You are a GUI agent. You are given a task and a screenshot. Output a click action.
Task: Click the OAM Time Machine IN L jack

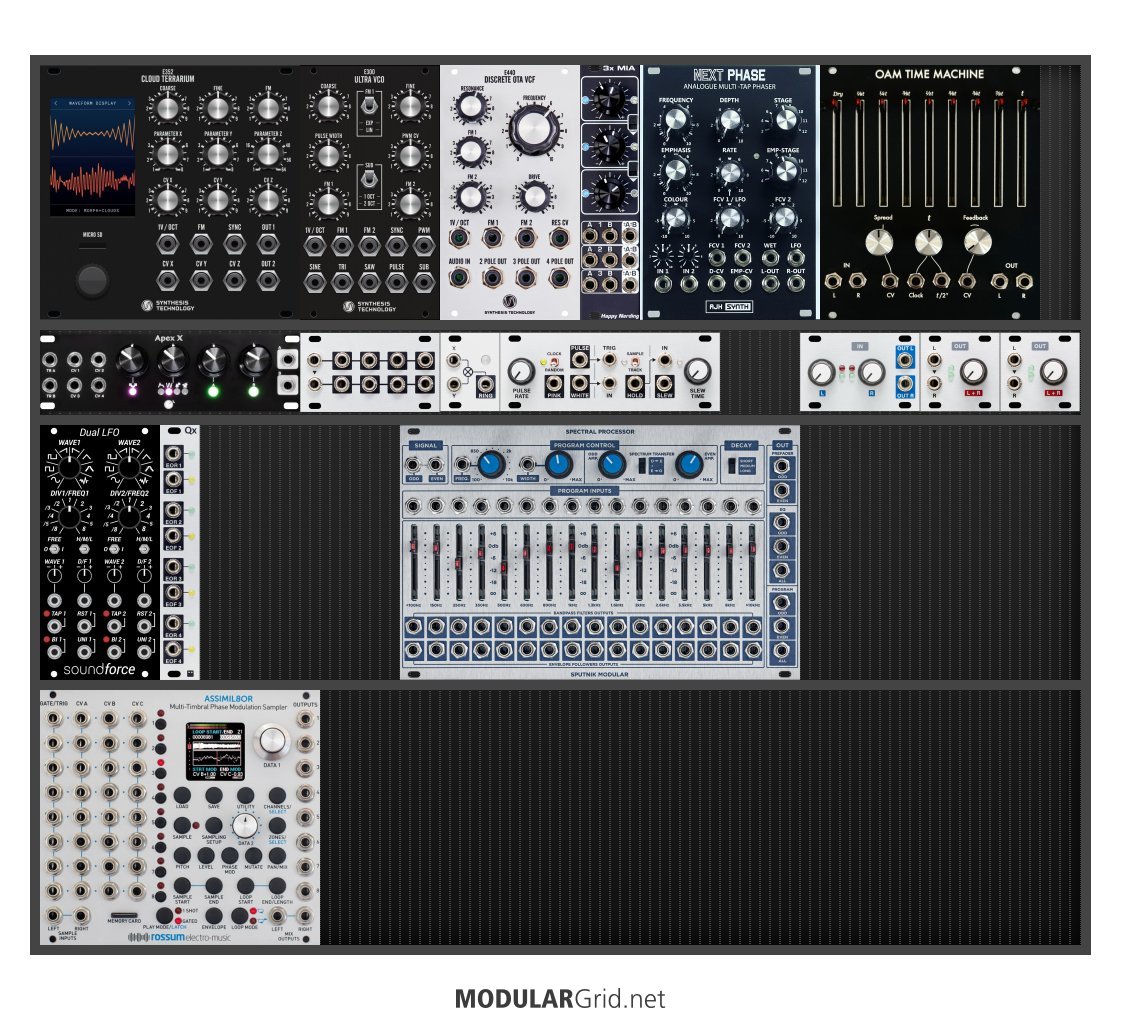click(x=833, y=281)
